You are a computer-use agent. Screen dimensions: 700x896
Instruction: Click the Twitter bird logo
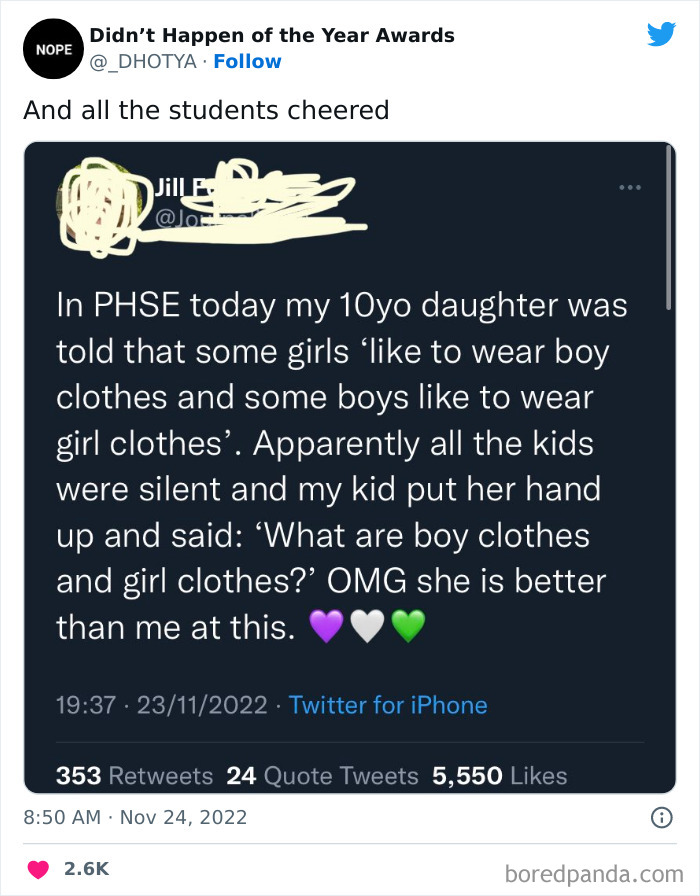662,34
